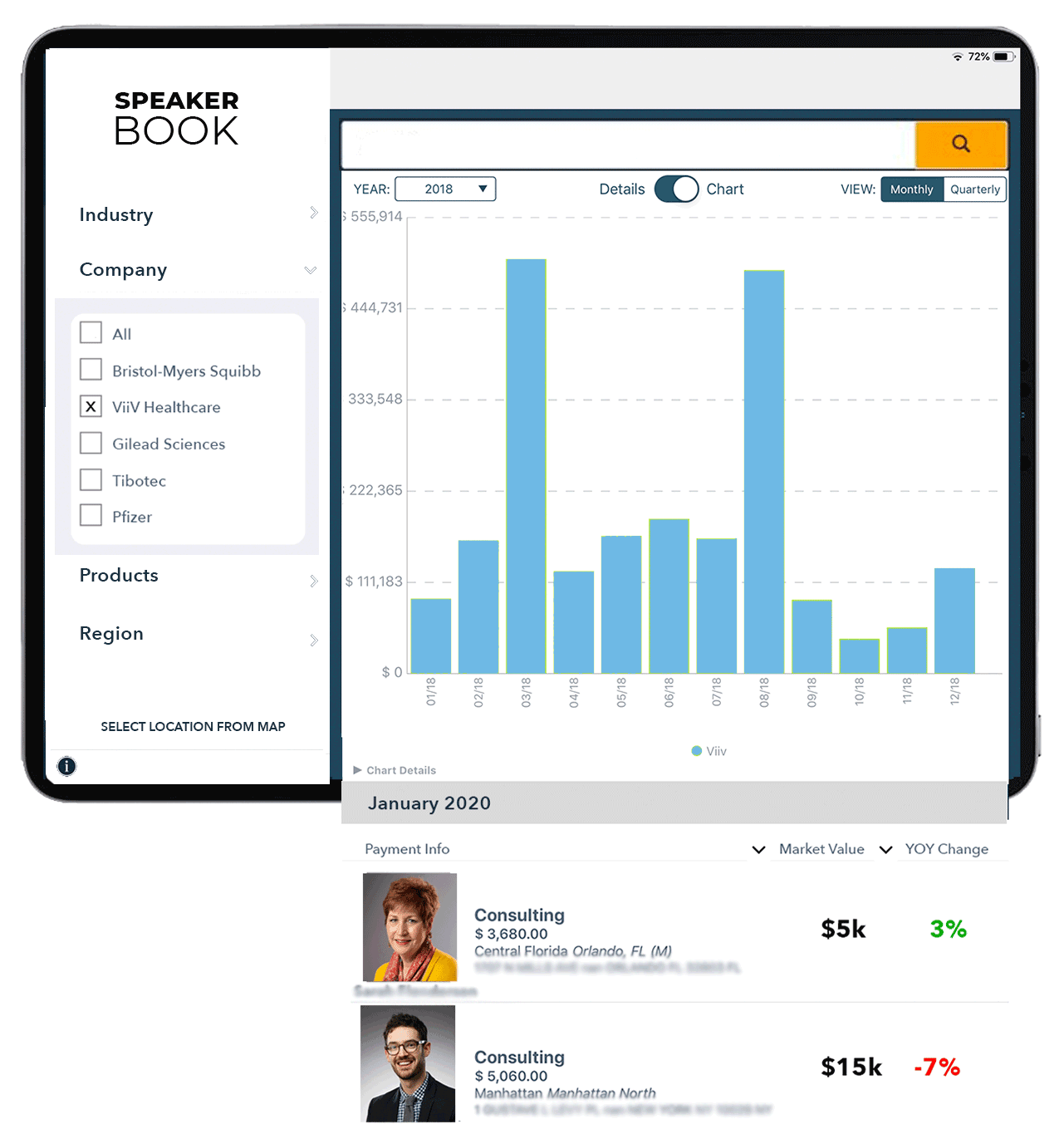Click the orange search magnifier button
Image resolution: width=1064 pixels, height=1124 pixels.
961,145
